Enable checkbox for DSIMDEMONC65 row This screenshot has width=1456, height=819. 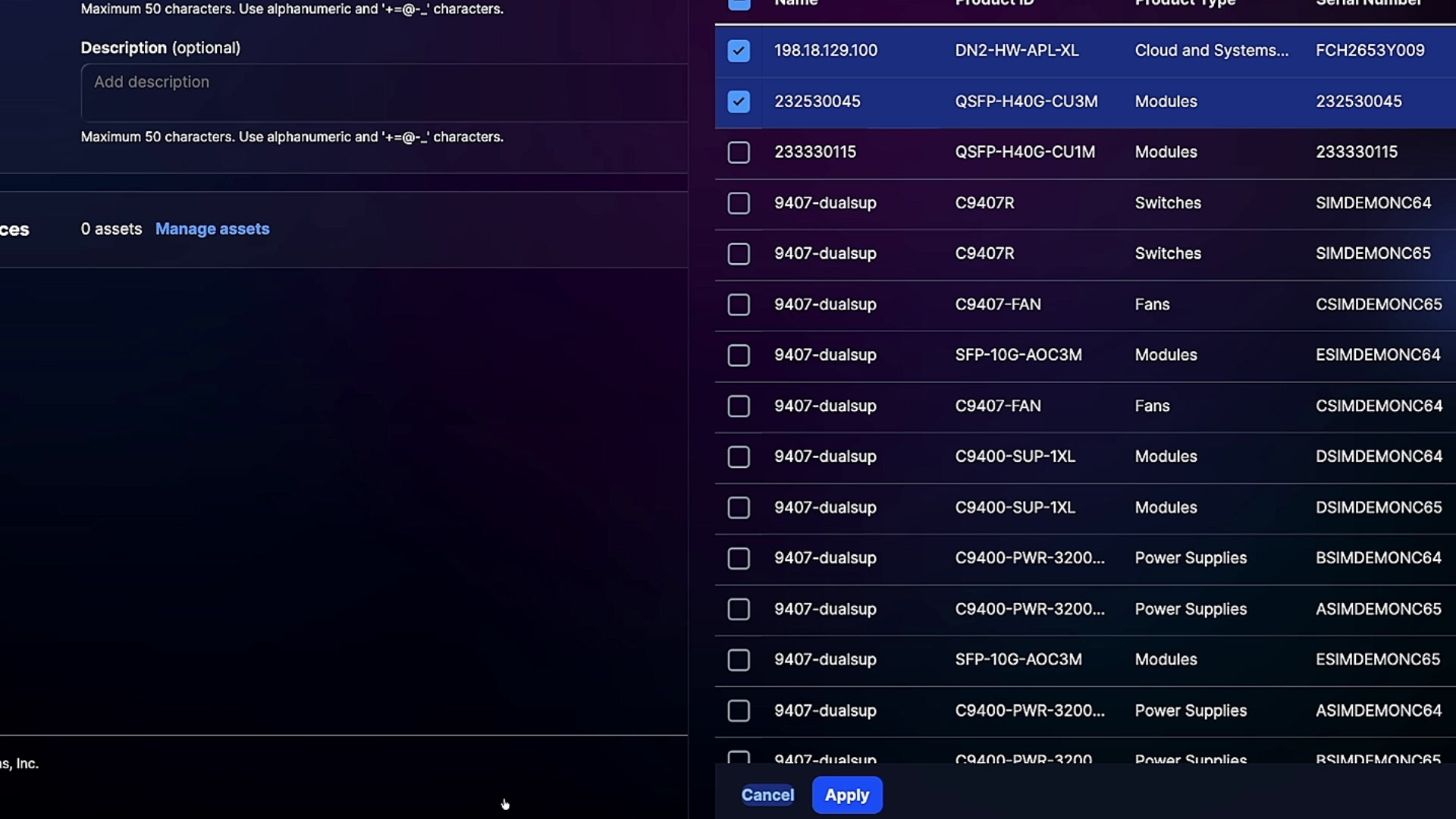739,508
